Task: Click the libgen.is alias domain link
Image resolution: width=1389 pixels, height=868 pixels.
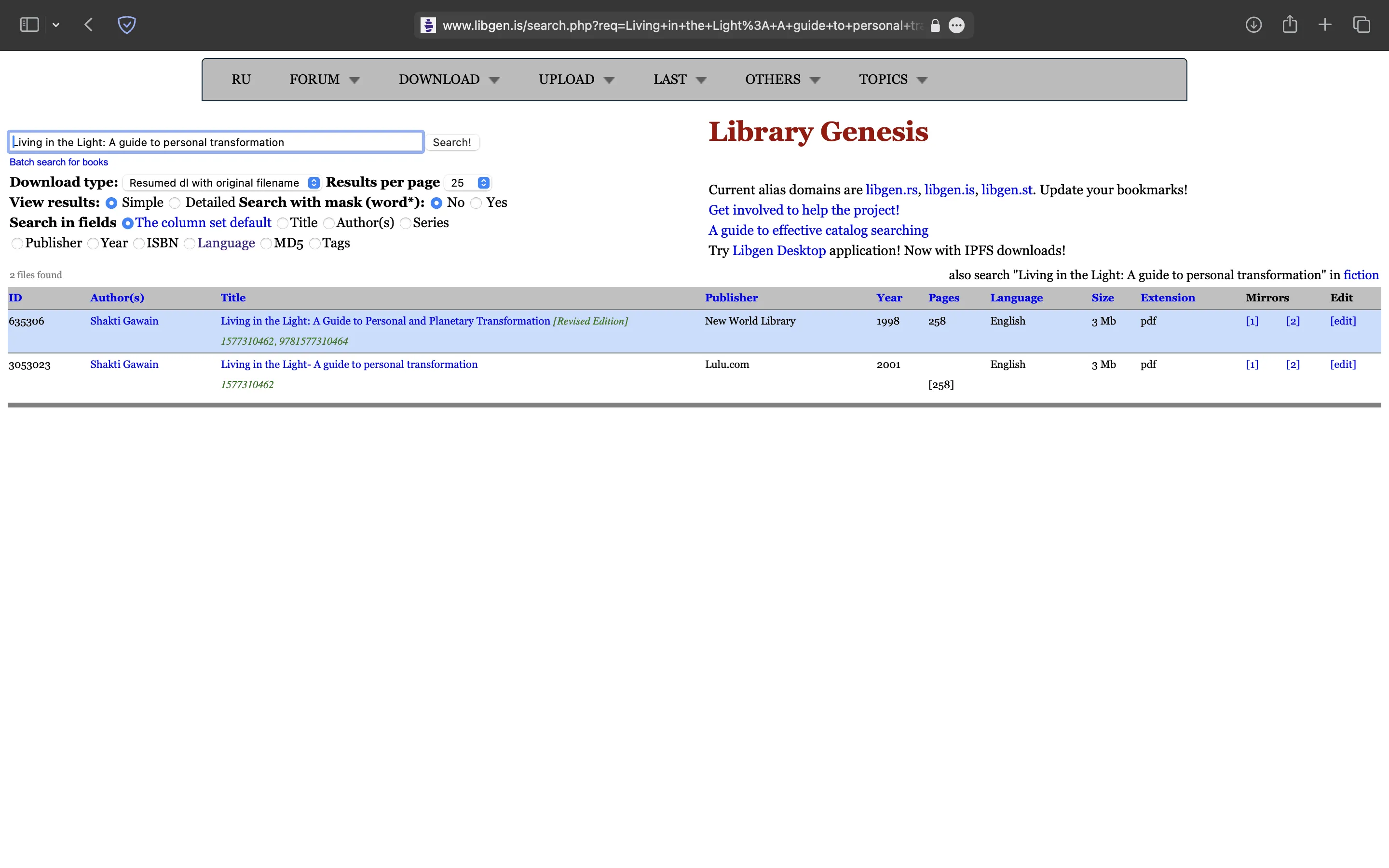Action: 948,190
